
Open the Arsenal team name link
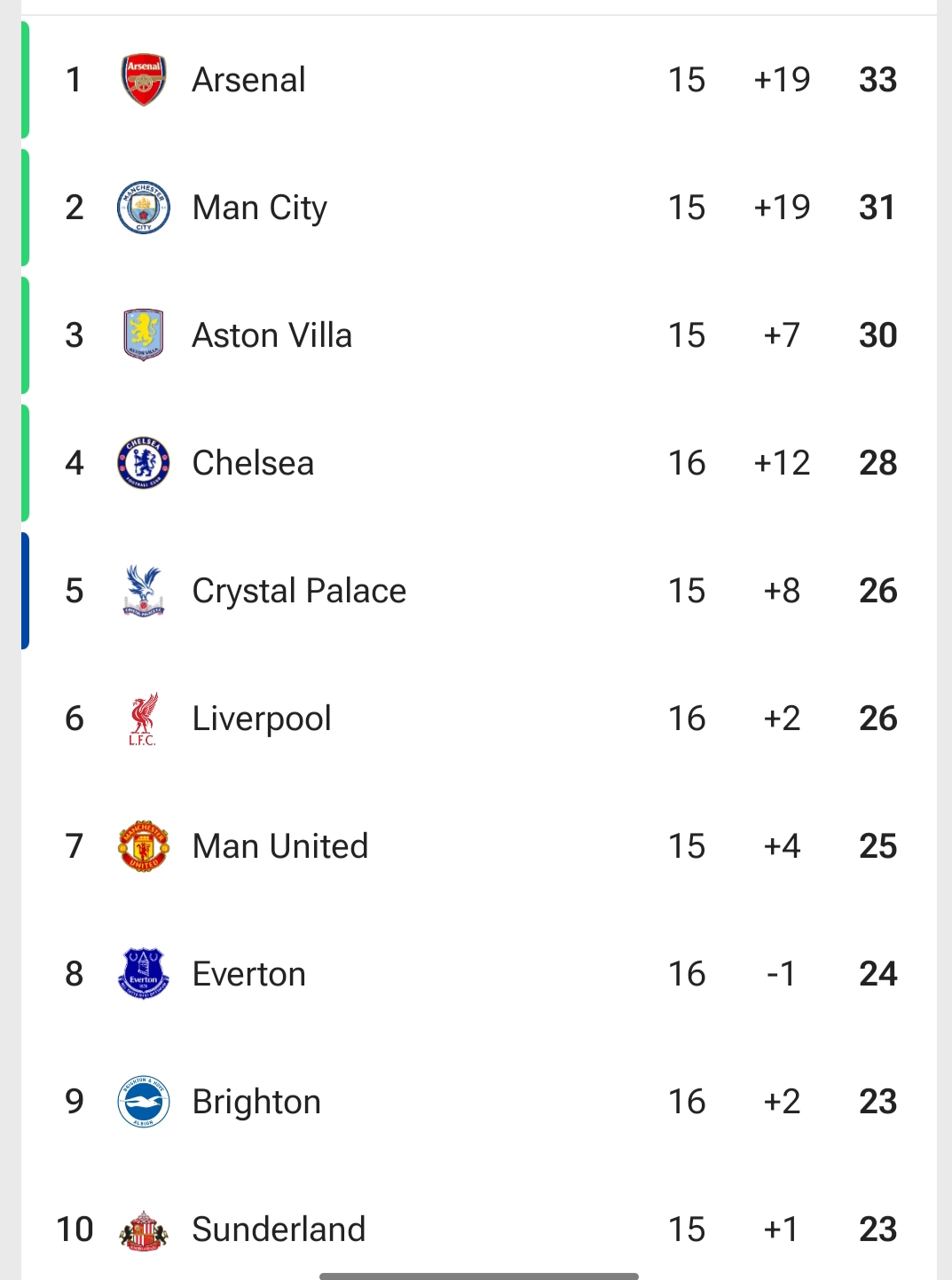248,80
